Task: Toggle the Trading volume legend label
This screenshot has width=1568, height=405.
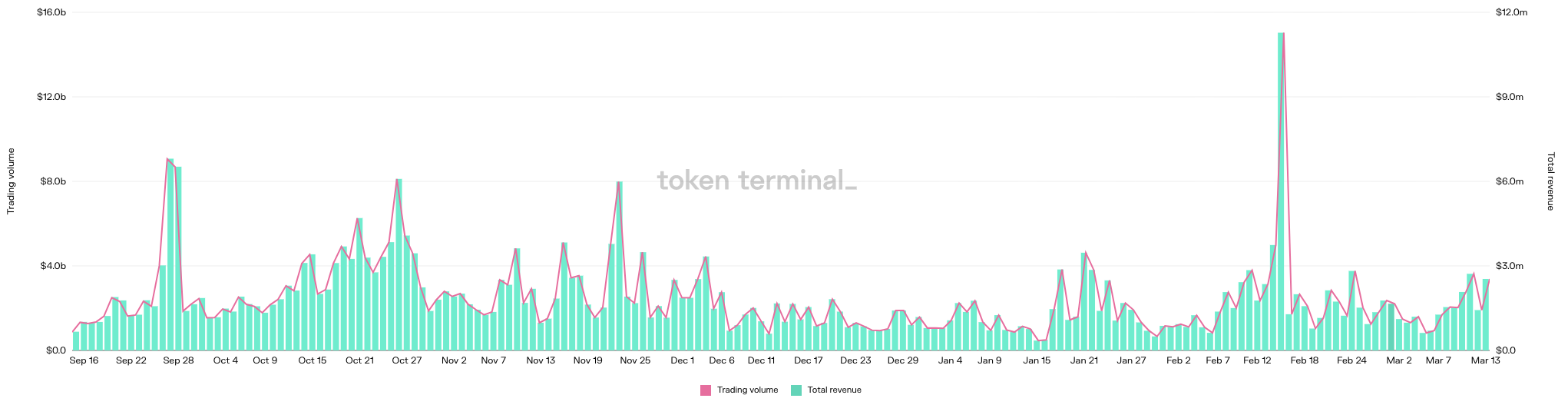Action: point(747,390)
